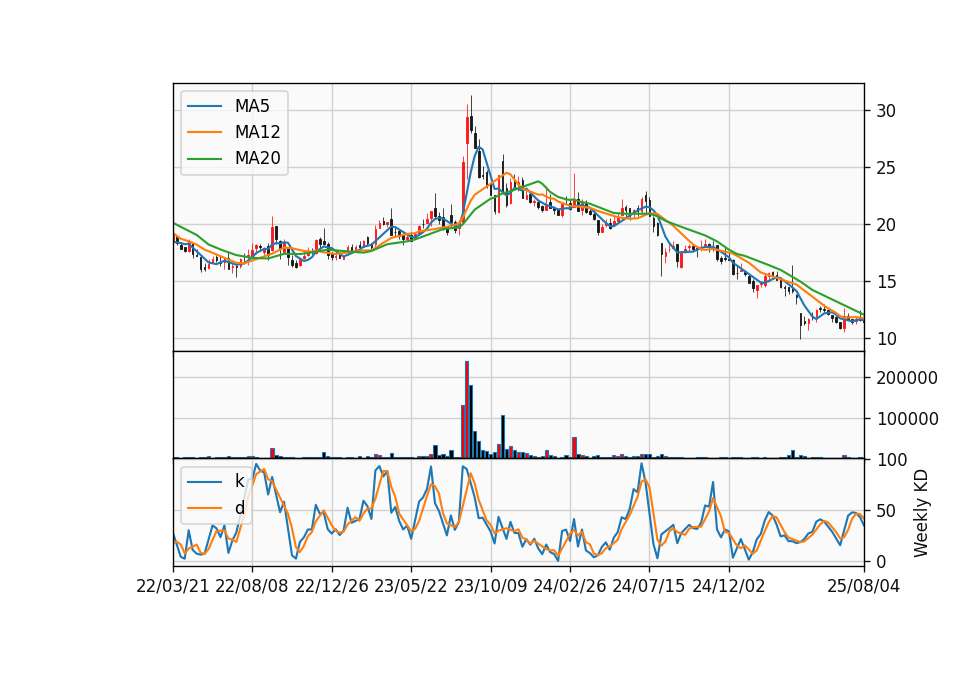Click the 22/08/08 date label

click(252, 586)
